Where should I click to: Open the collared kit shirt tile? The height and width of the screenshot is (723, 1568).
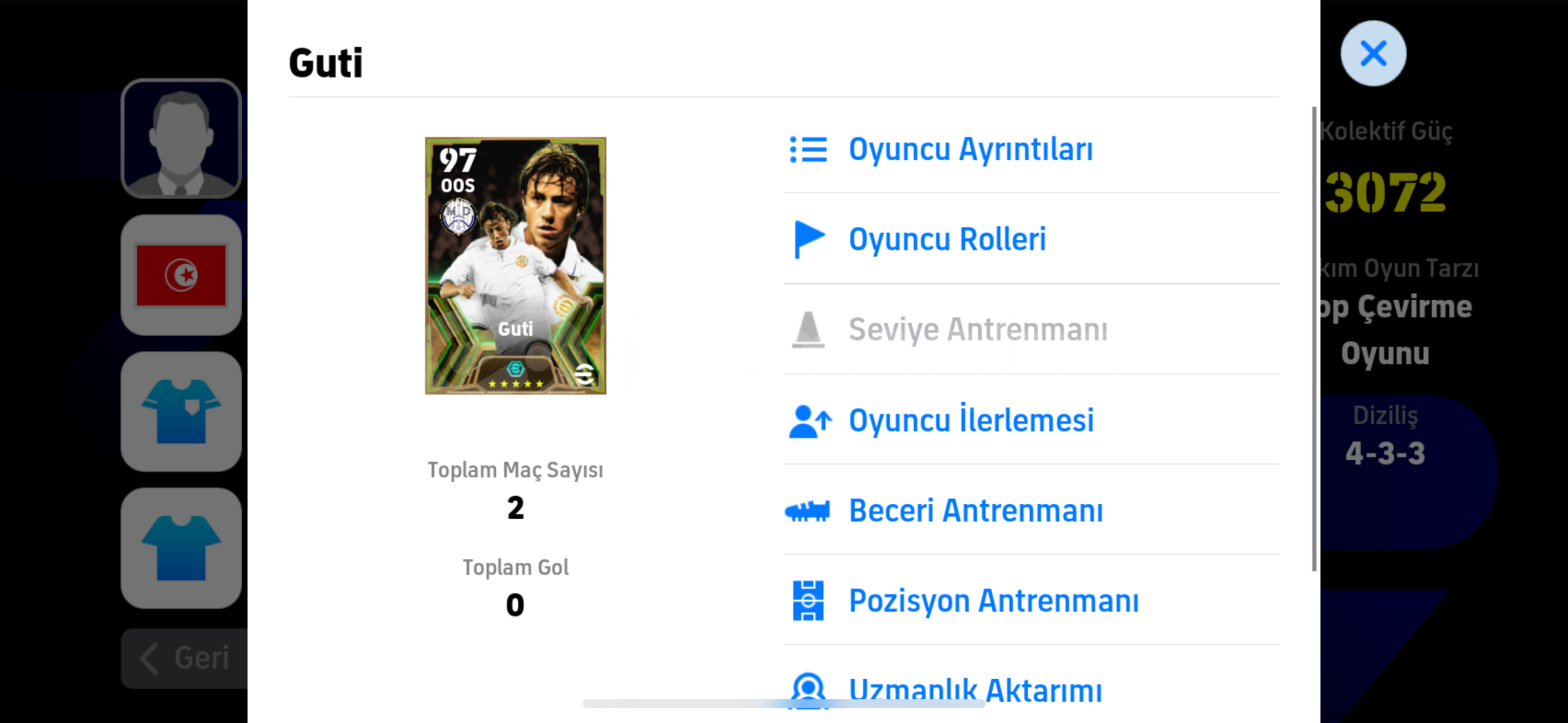coord(181,412)
